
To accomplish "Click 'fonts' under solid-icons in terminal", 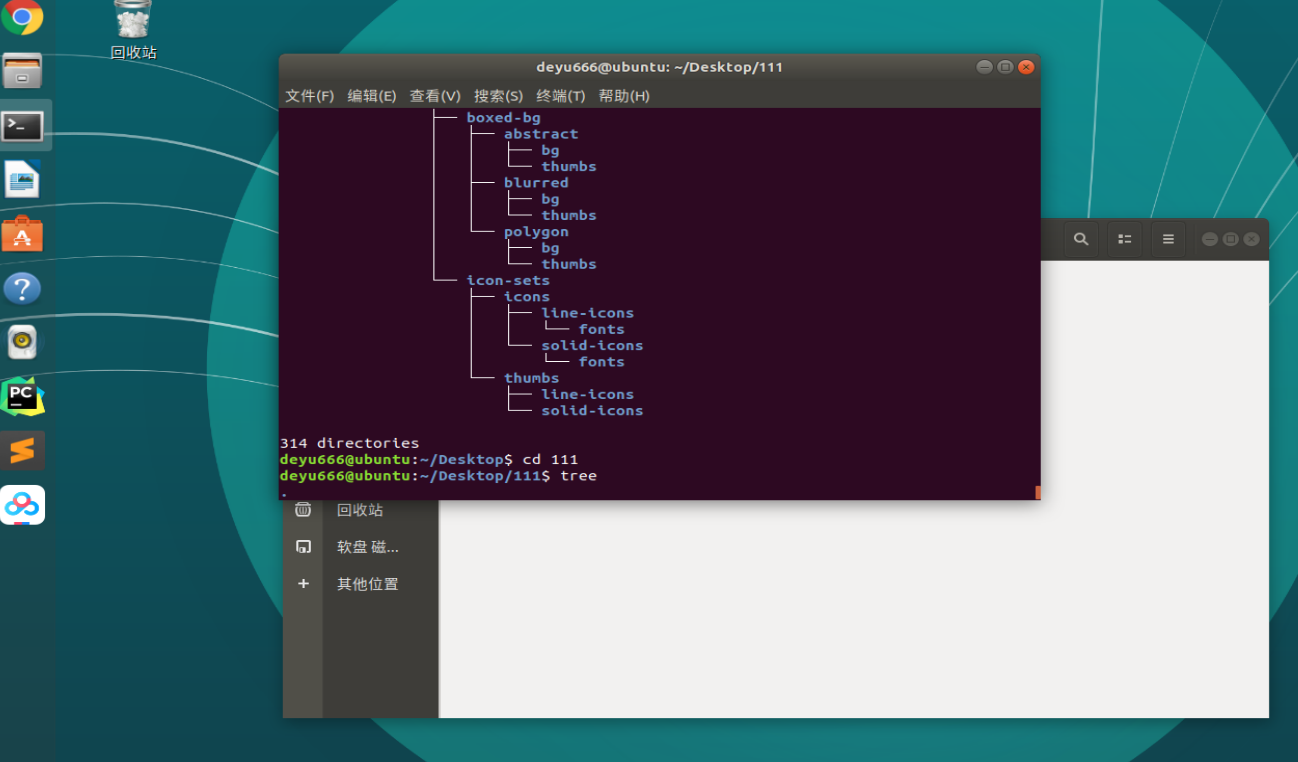I will coord(601,362).
